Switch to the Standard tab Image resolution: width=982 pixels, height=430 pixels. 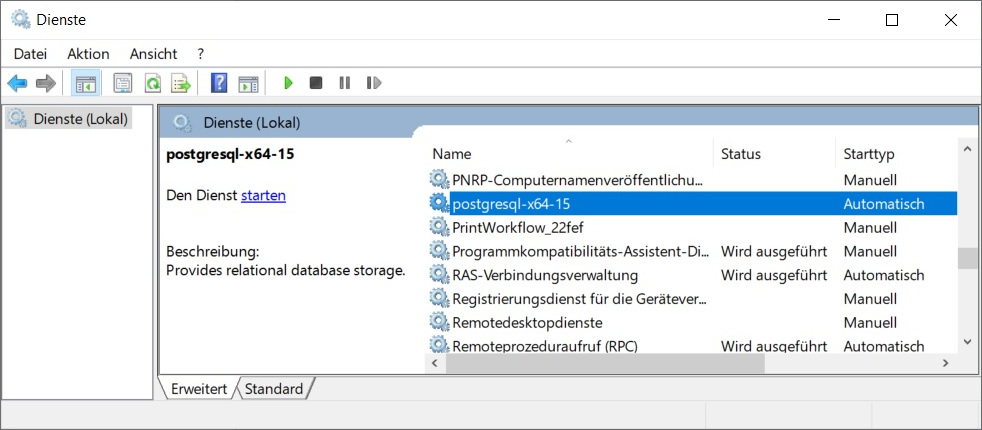click(x=274, y=389)
